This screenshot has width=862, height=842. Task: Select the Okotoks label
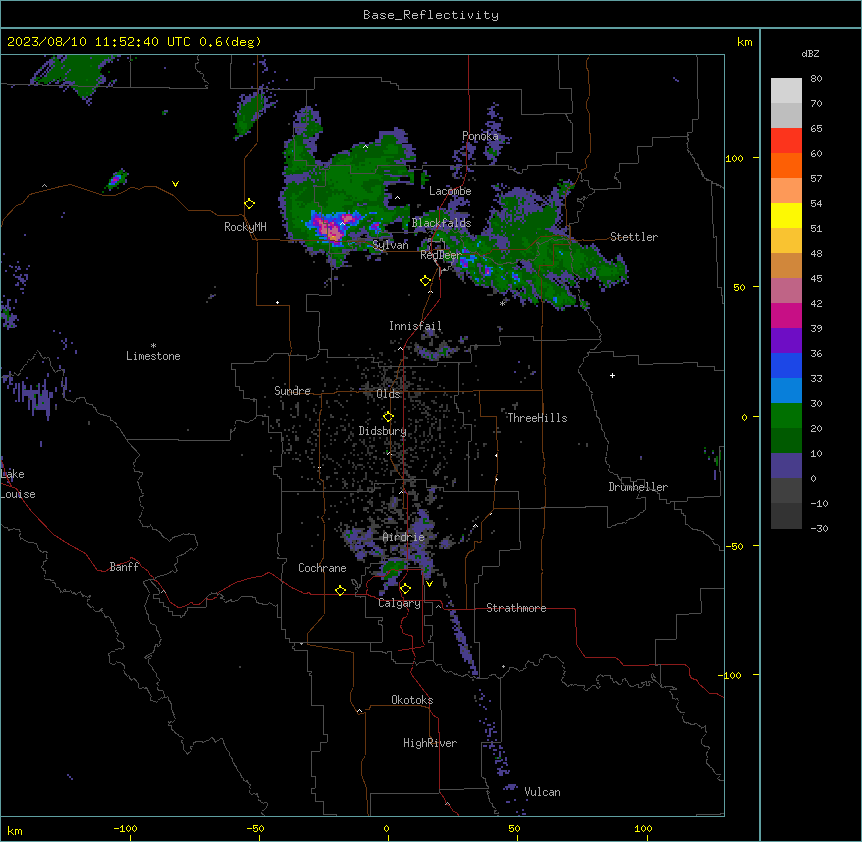(412, 700)
